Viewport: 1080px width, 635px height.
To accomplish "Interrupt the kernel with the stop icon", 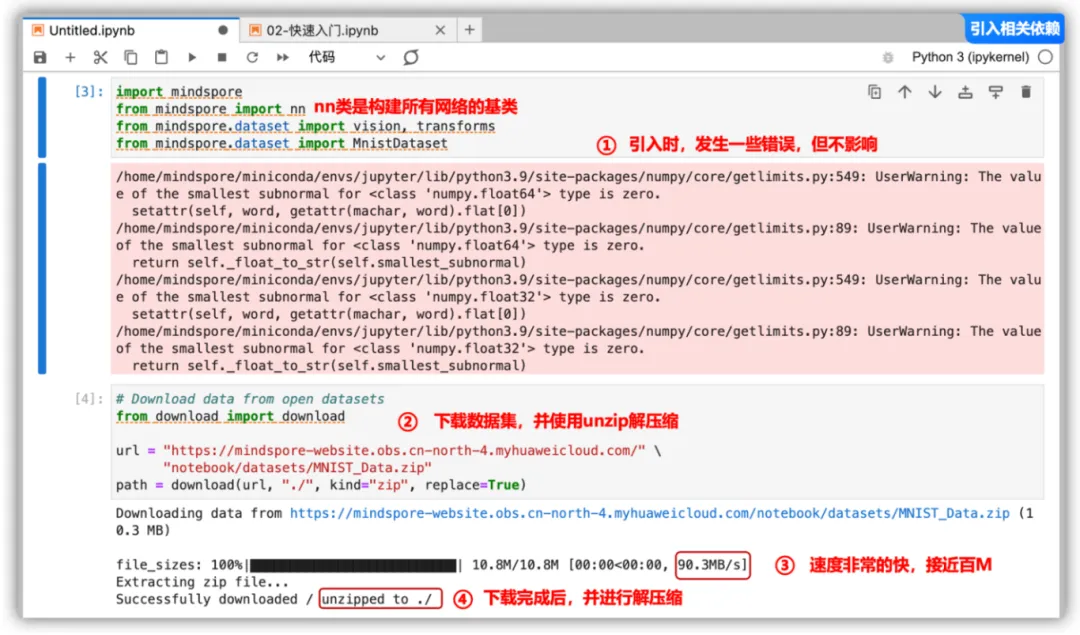I will click(x=222, y=57).
